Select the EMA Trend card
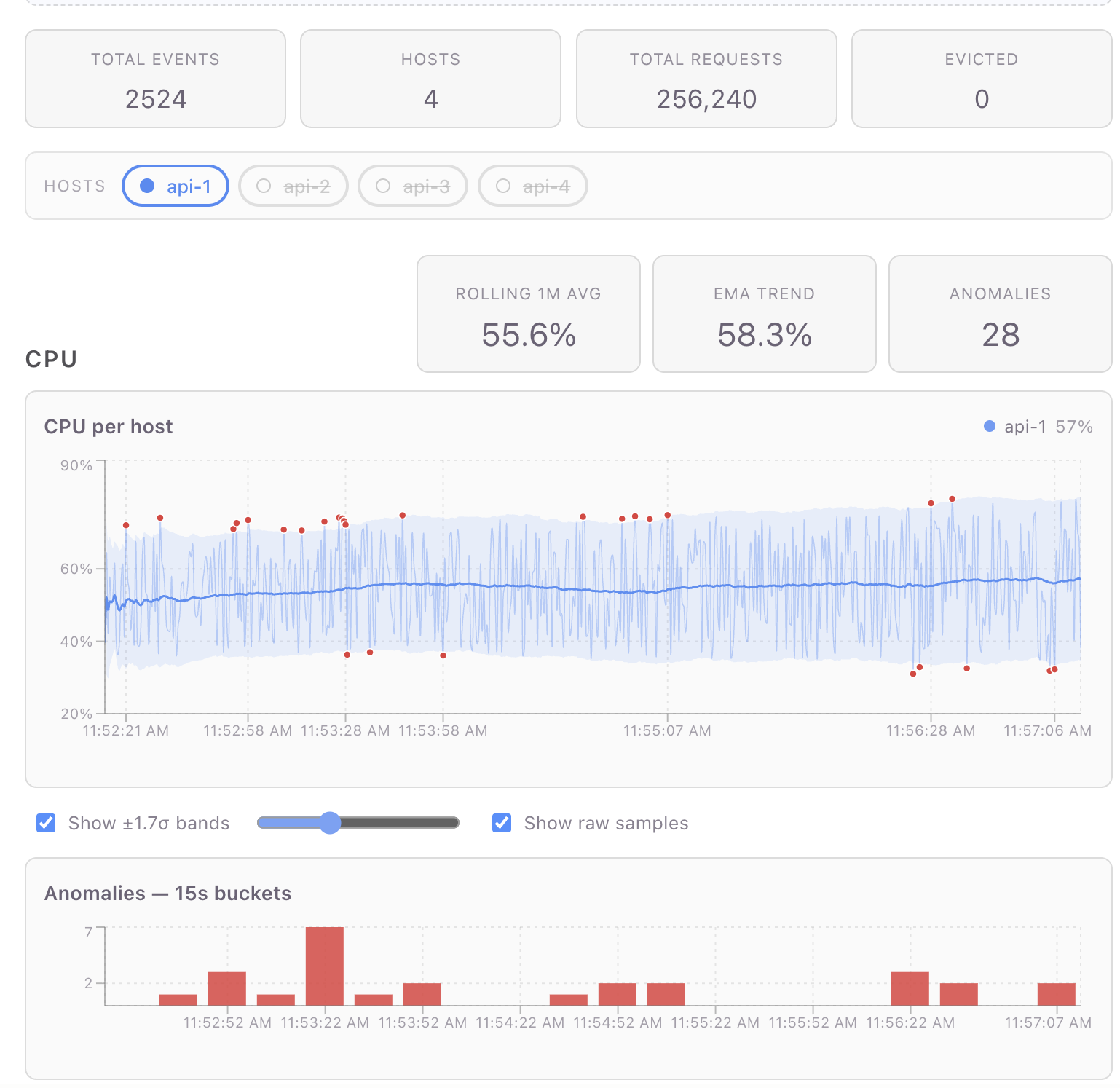Screen dimensions: 1120x1088 (764, 313)
